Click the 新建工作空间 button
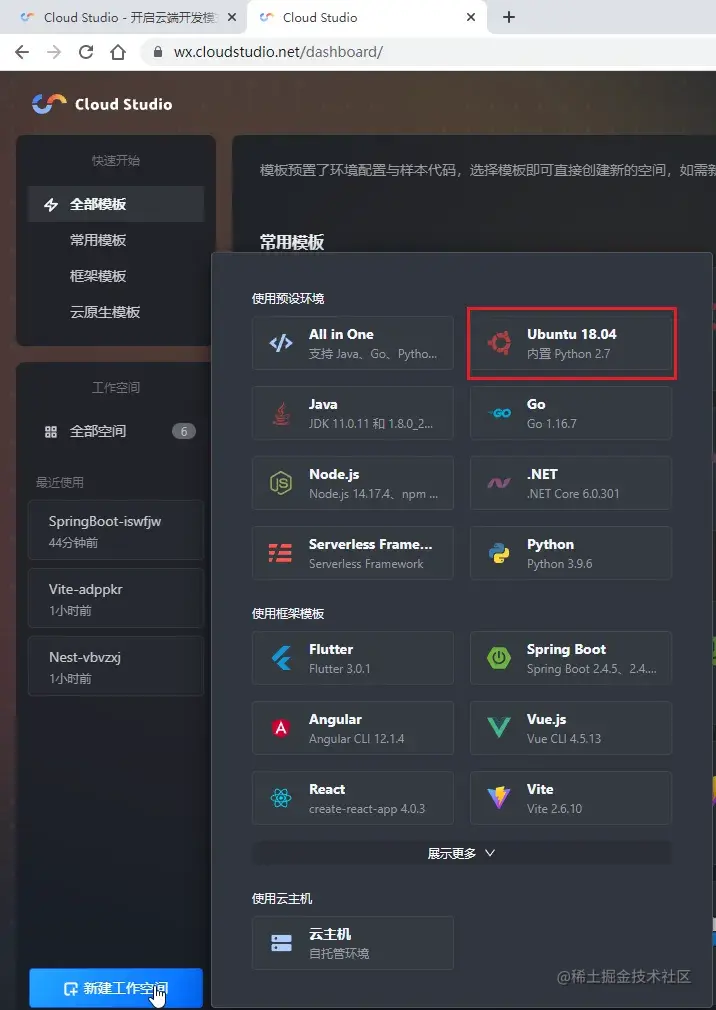716x1010 pixels. coord(116,989)
